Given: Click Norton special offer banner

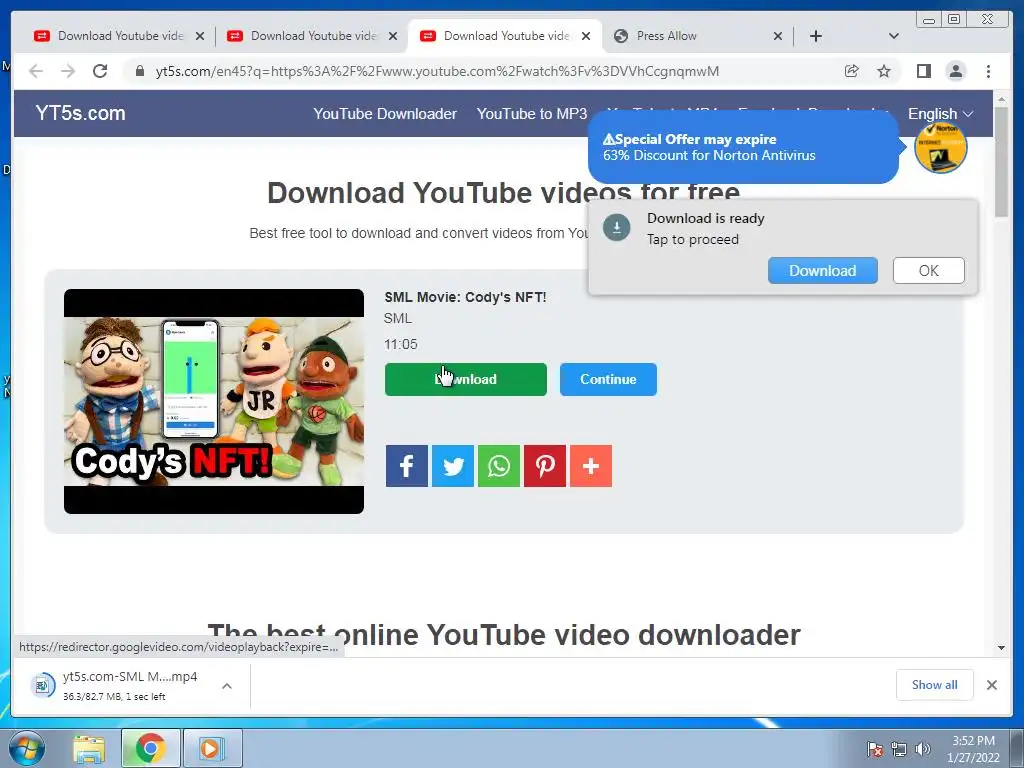Looking at the screenshot, I should (x=743, y=147).
